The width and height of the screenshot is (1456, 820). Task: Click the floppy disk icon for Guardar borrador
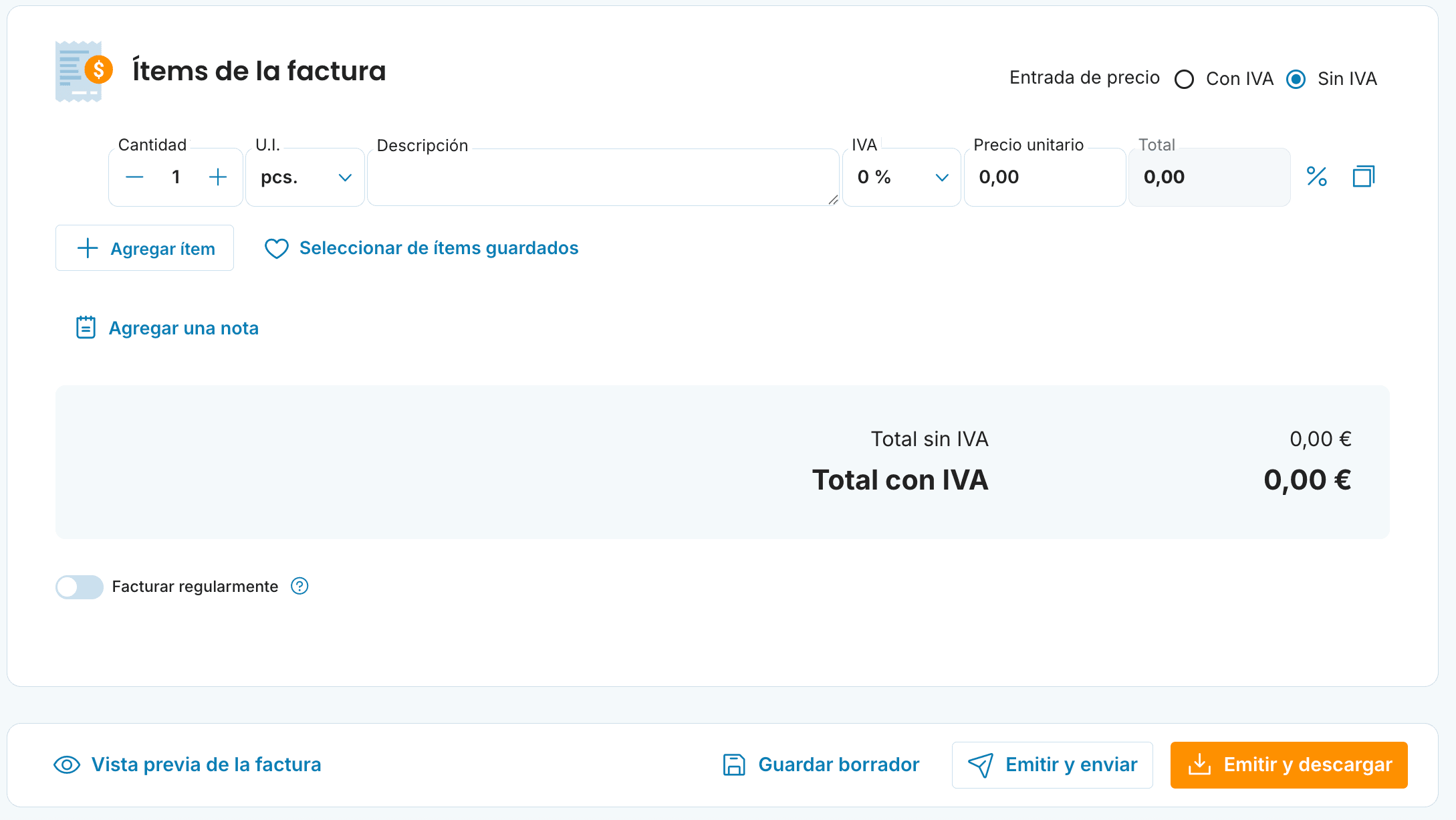pos(734,764)
